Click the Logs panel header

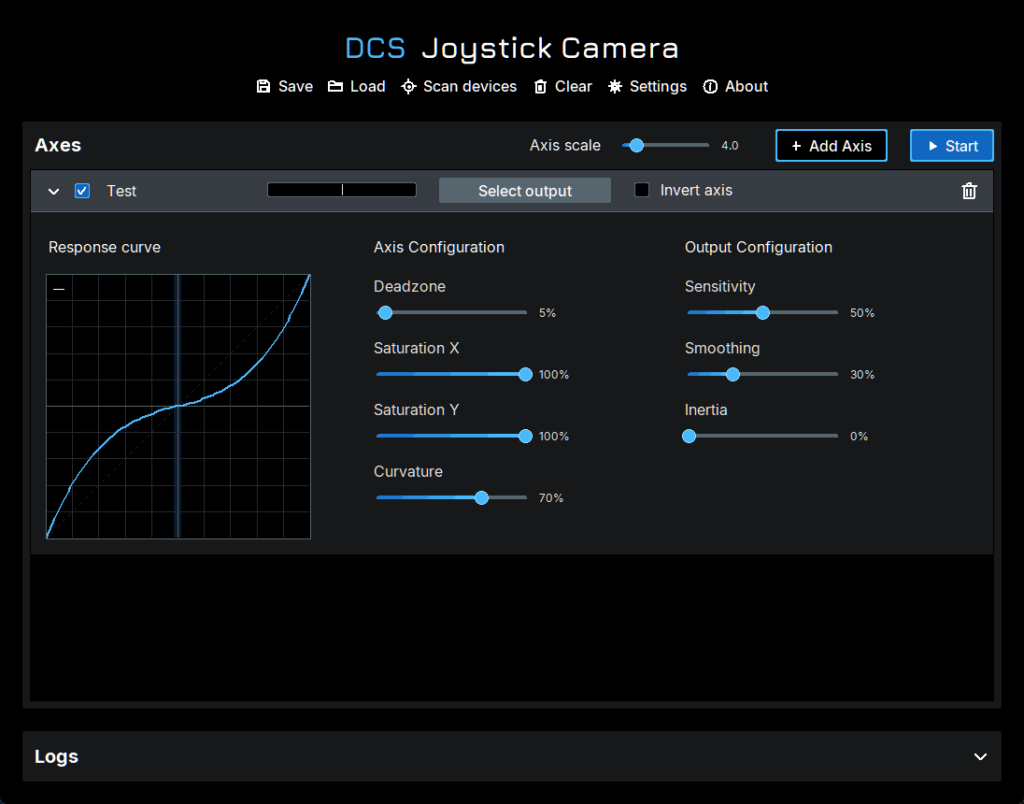511,756
